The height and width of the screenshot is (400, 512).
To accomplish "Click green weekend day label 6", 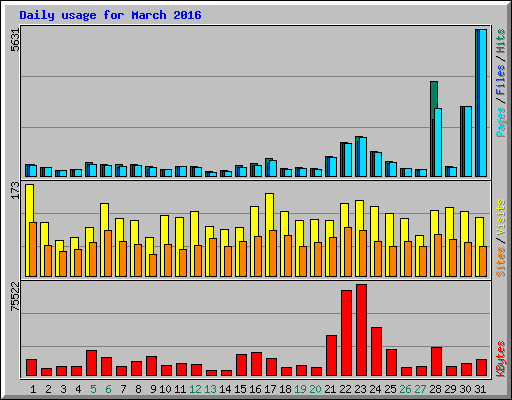I will click(x=108, y=389).
